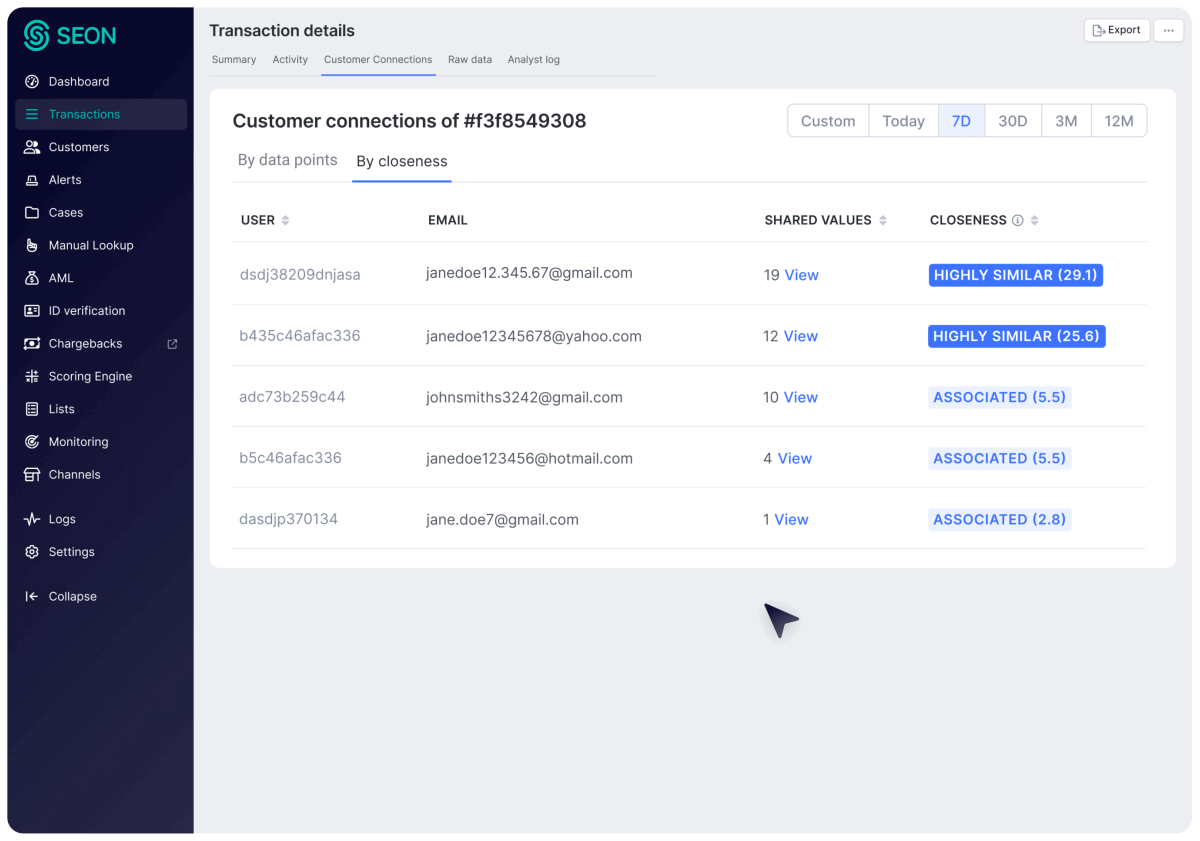Select the ID verification card icon
This screenshot has width=1200, height=841.
point(32,311)
